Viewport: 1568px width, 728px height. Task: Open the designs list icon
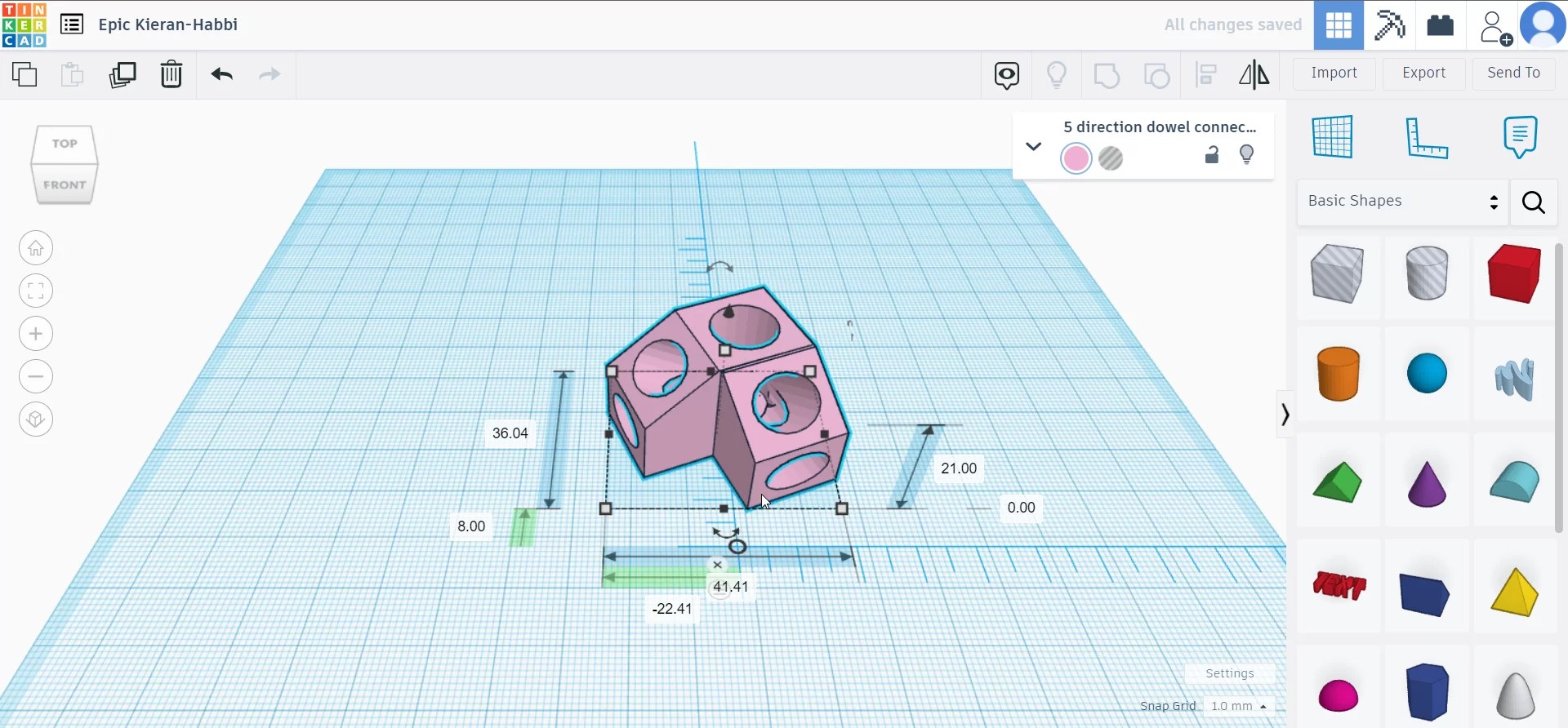pos(72,24)
